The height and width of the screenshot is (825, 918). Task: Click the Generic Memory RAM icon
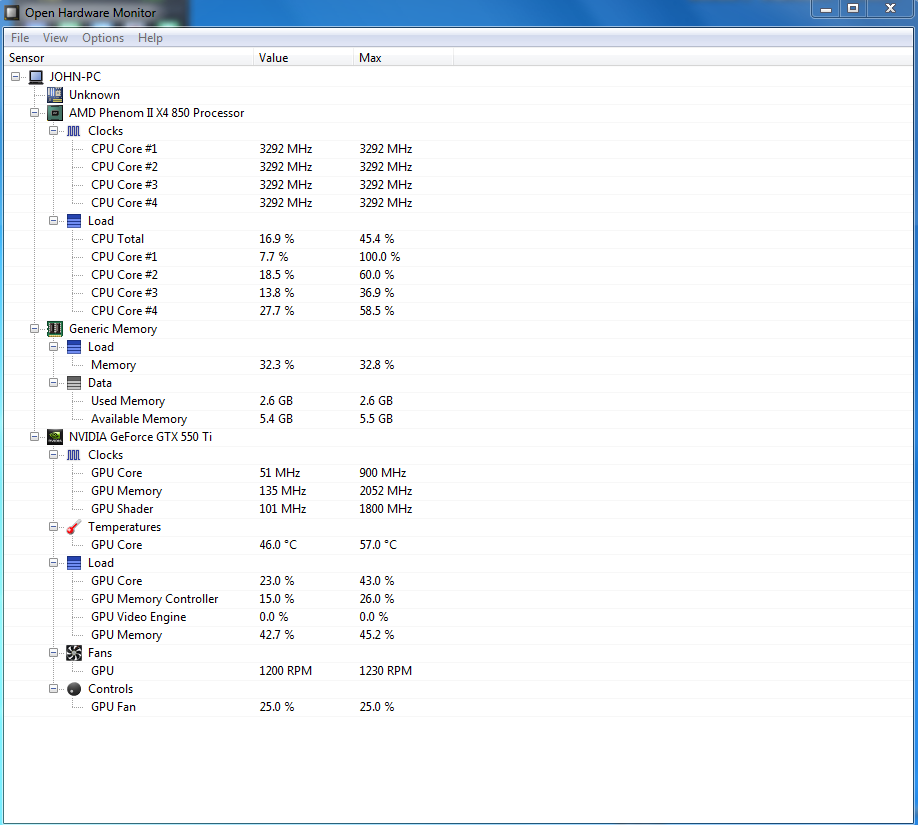(55, 329)
